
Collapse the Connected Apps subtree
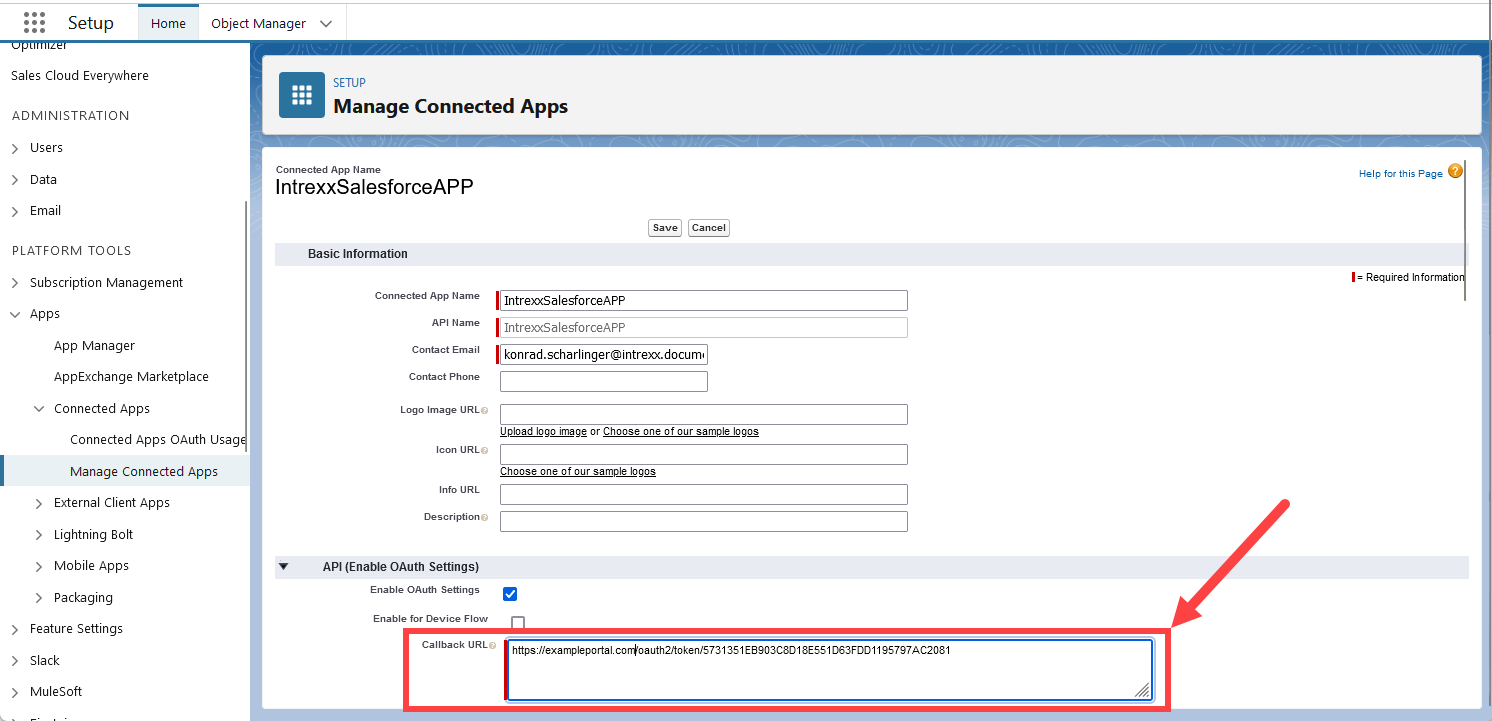point(39,409)
